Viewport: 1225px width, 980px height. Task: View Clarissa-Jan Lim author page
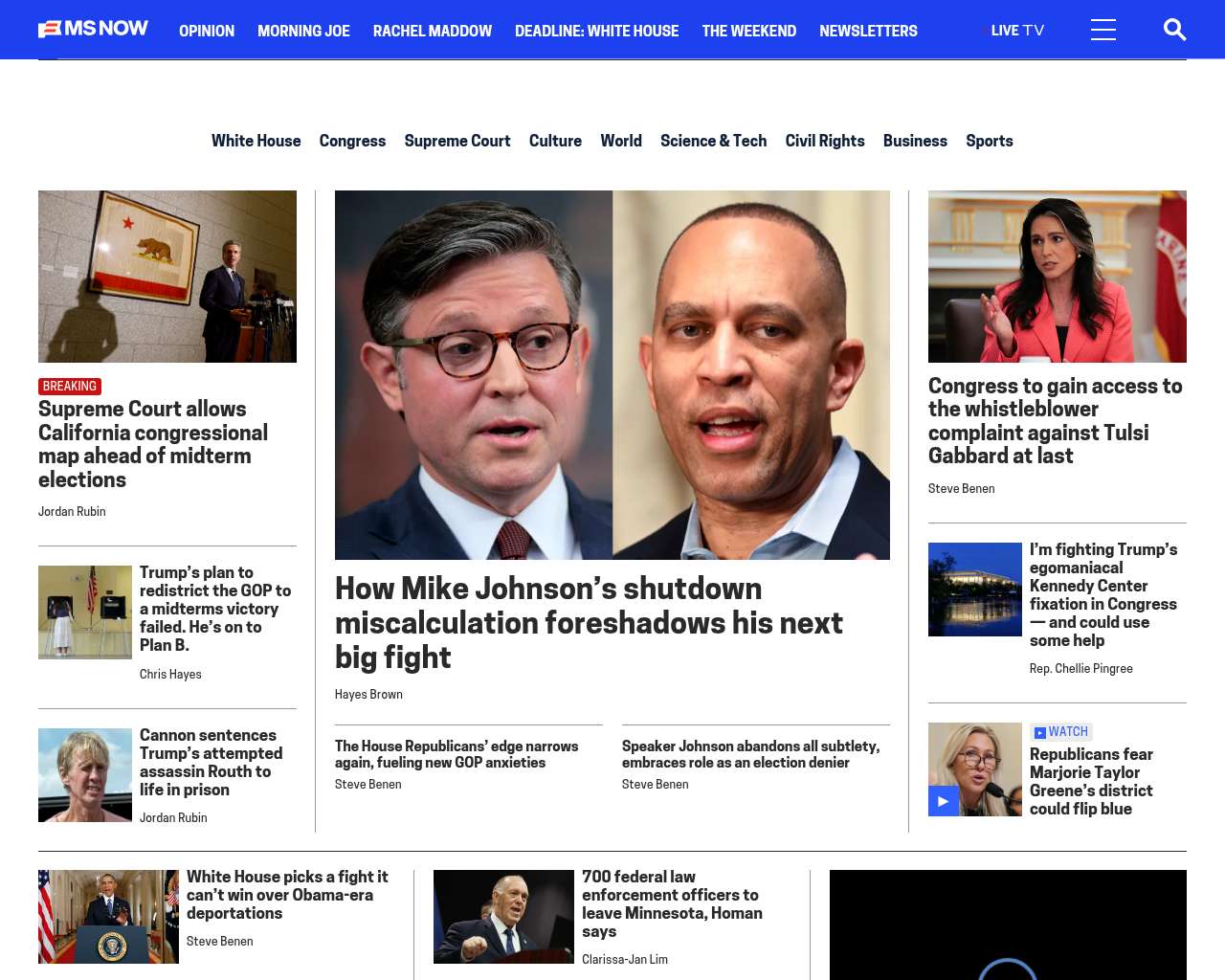[x=625, y=959]
